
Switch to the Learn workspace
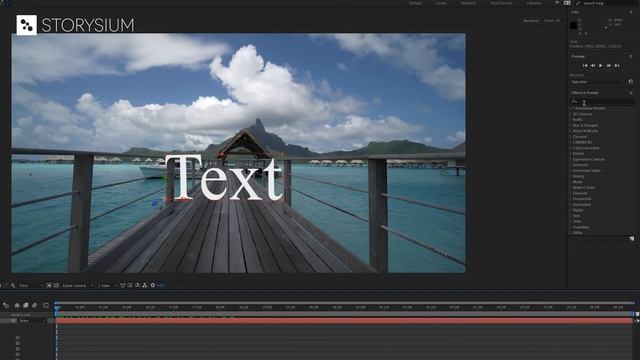[441, 3]
